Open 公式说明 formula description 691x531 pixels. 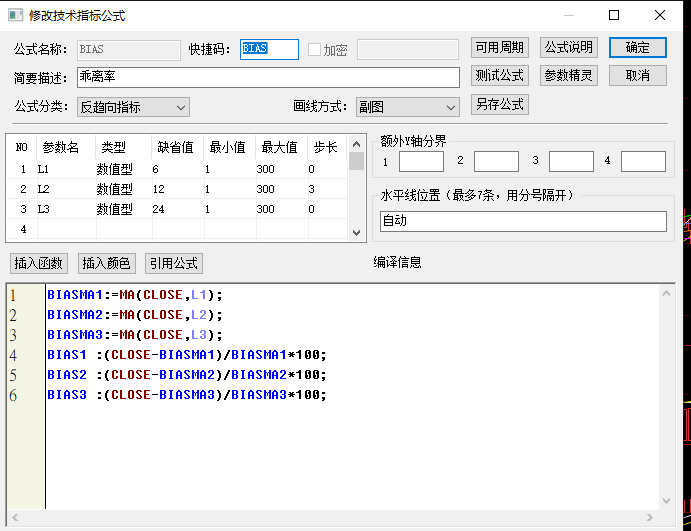pyautogui.click(x=569, y=47)
